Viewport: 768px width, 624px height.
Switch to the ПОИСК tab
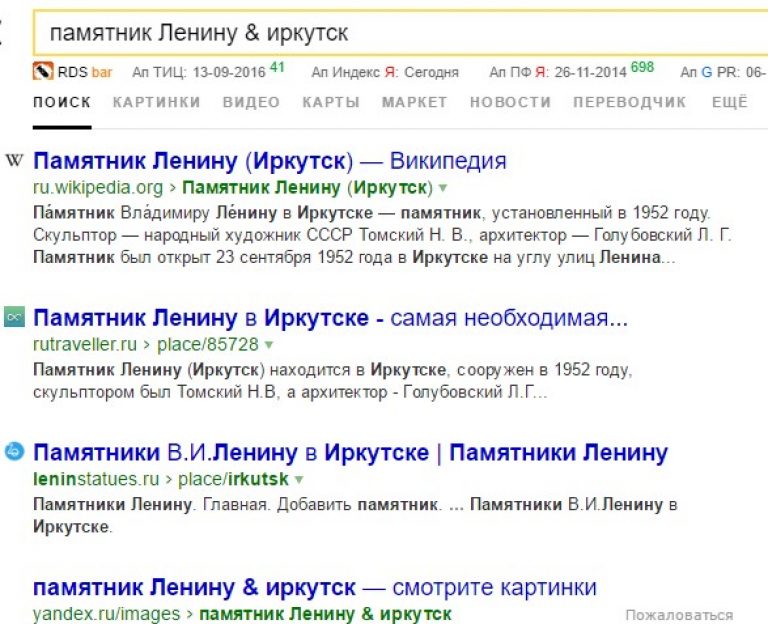click(x=62, y=102)
